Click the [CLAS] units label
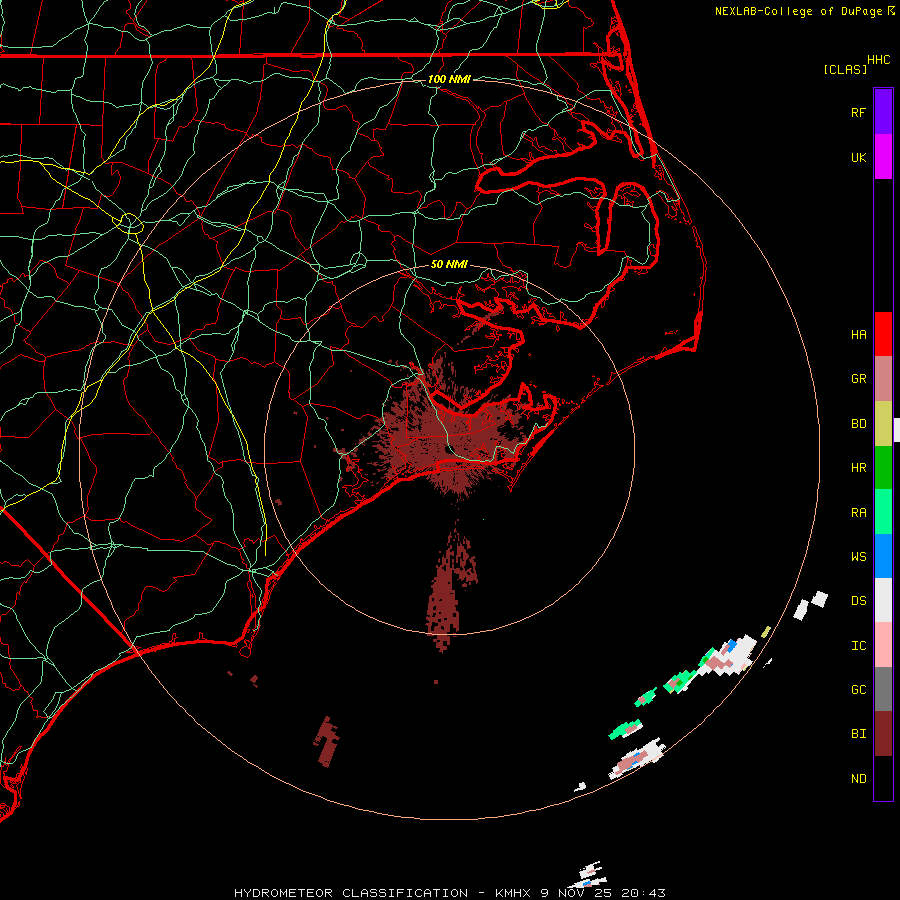Image resolution: width=900 pixels, height=900 pixels. coord(845,69)
